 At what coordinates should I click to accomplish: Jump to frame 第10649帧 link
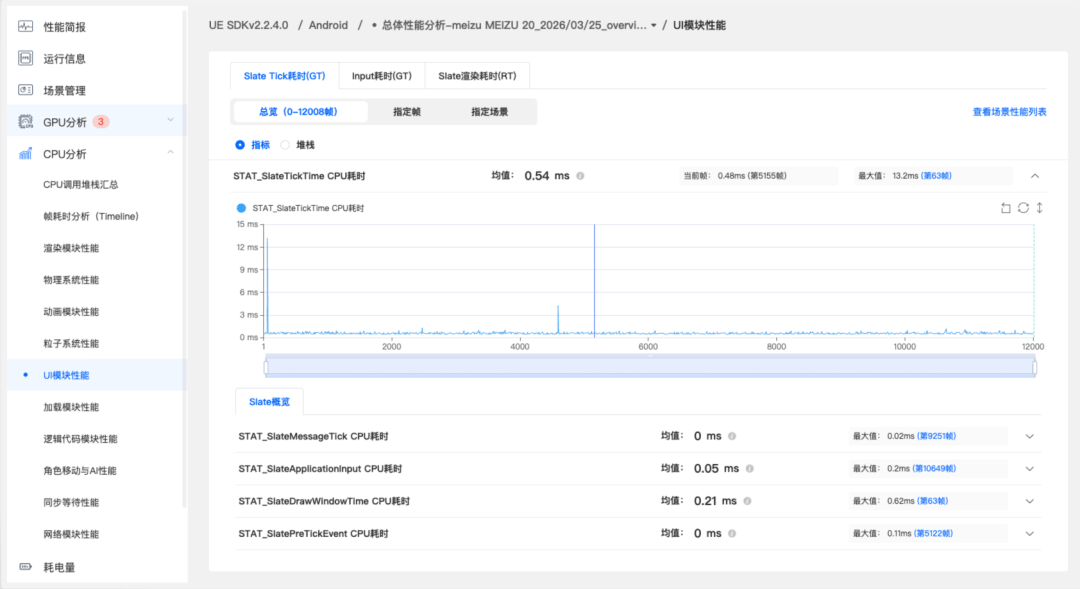pos(934,468)
